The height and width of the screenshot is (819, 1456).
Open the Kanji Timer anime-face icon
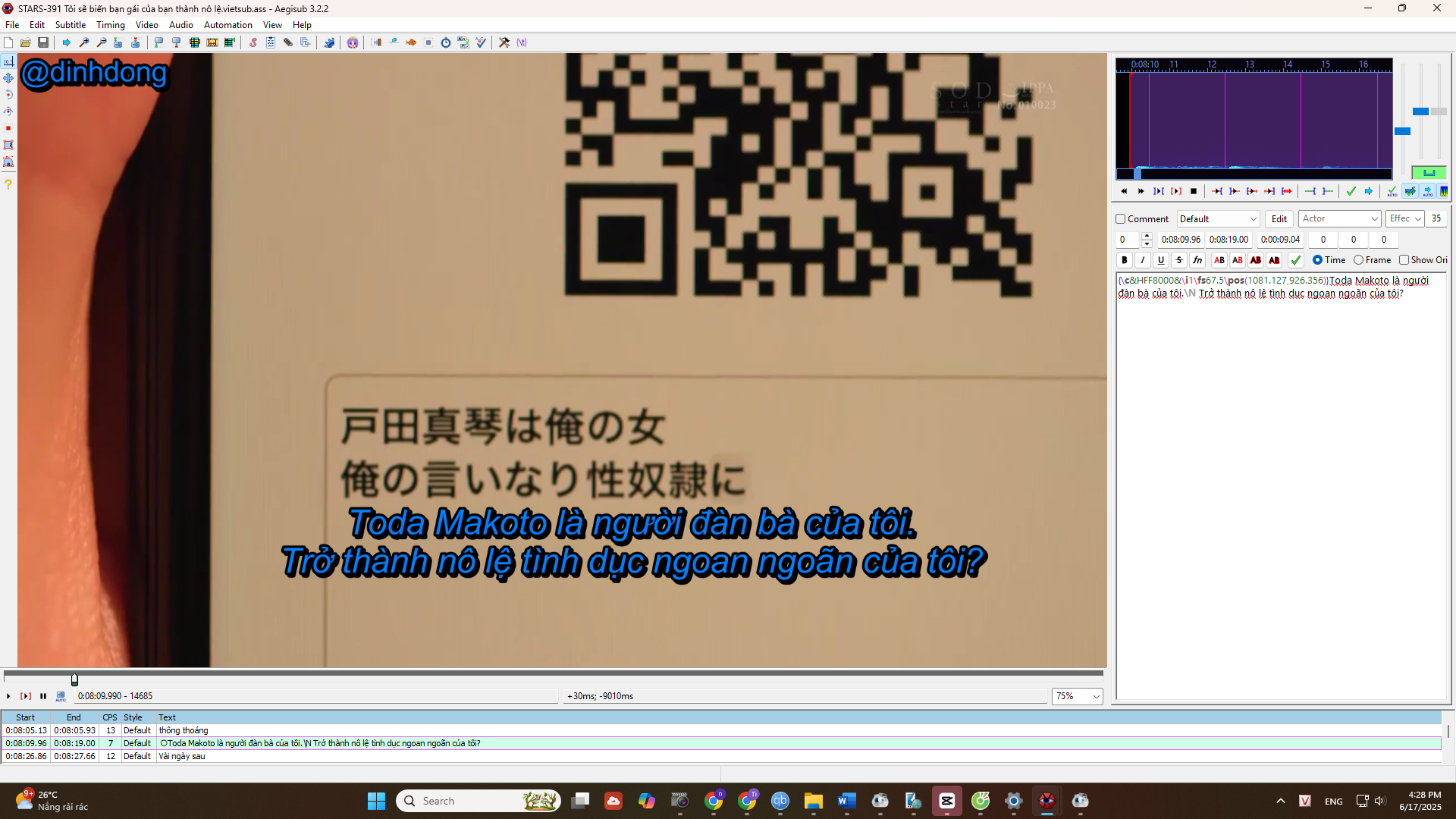353,42
